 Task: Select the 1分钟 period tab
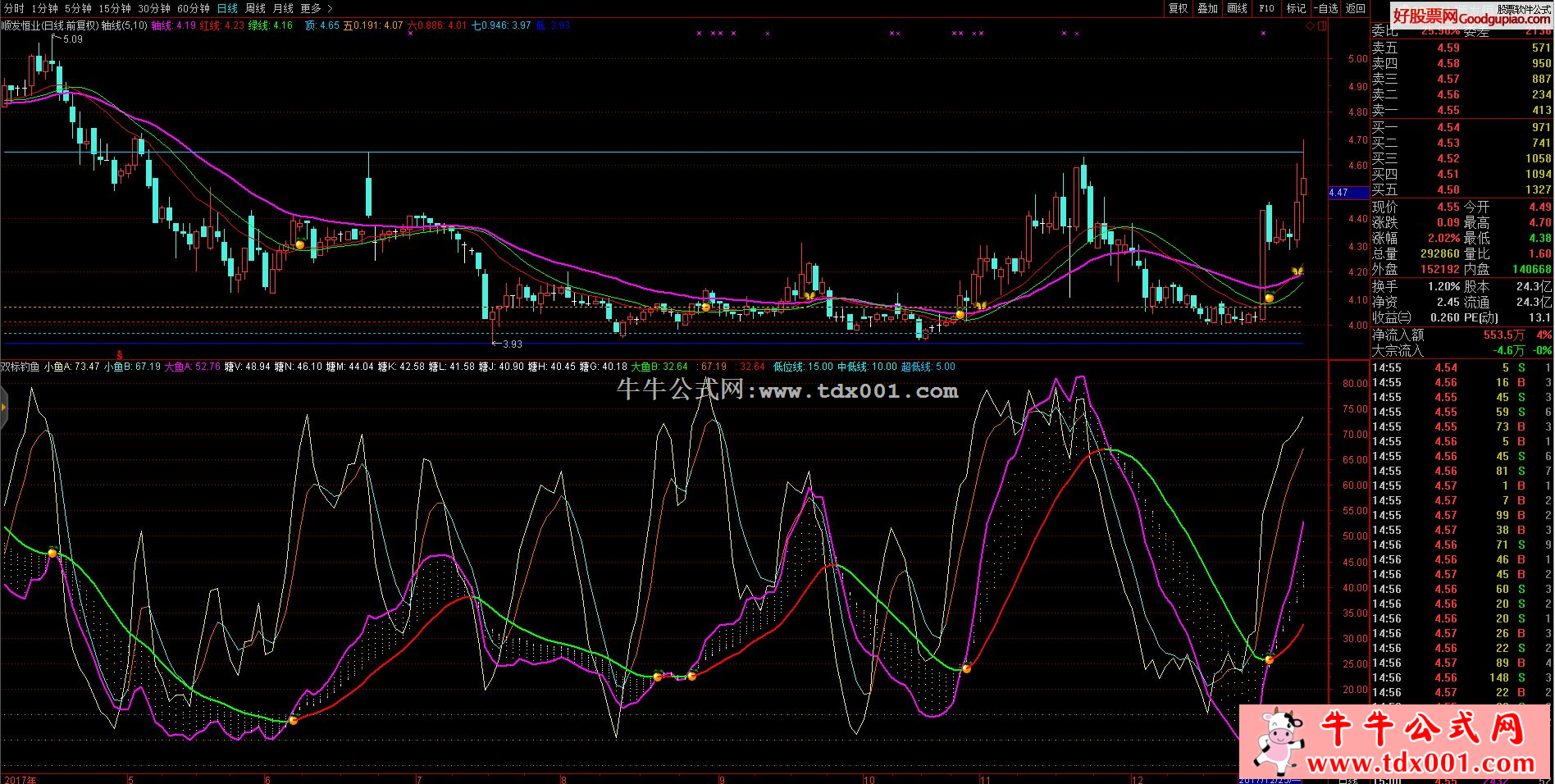coord(45,8)
